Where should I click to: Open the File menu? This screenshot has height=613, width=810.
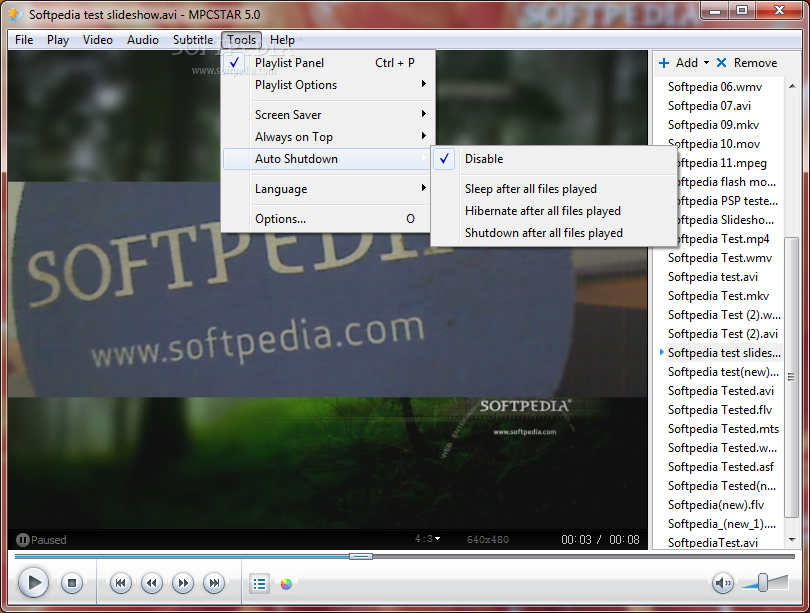pos(24,40)
